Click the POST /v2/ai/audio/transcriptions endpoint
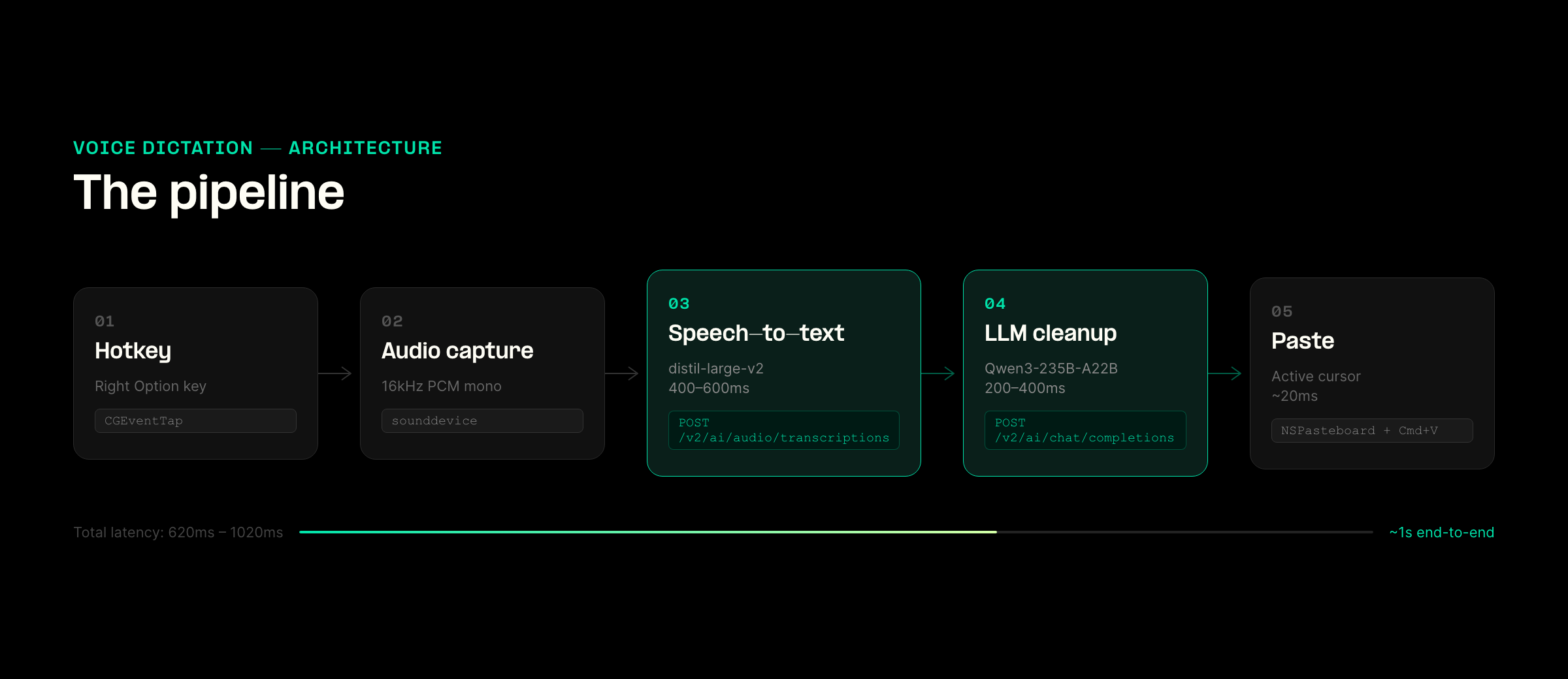 [x=784, y=430]
